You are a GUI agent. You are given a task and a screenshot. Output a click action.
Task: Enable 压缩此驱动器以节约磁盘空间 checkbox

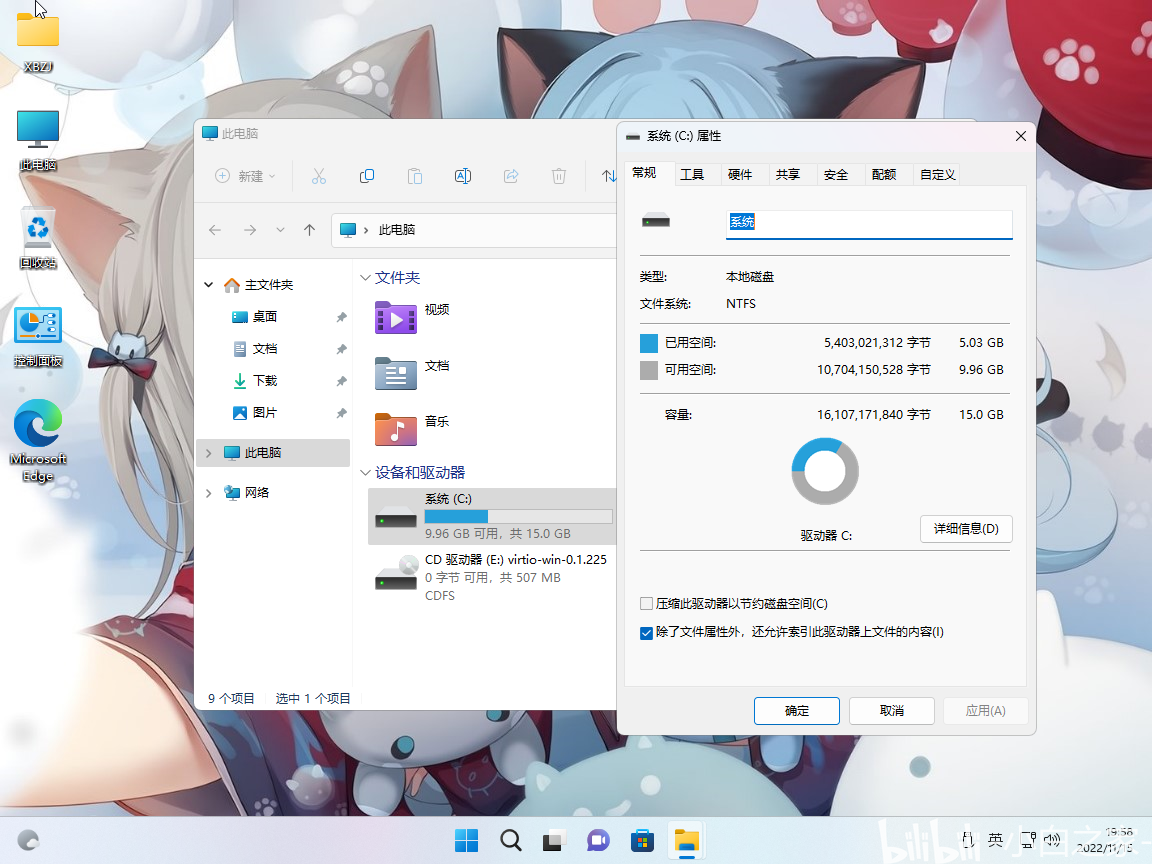tap(647, 604)
